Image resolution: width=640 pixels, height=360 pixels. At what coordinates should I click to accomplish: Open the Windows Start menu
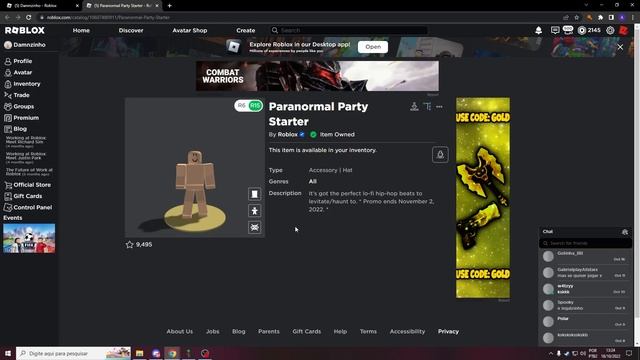click(x=8, y=353)
